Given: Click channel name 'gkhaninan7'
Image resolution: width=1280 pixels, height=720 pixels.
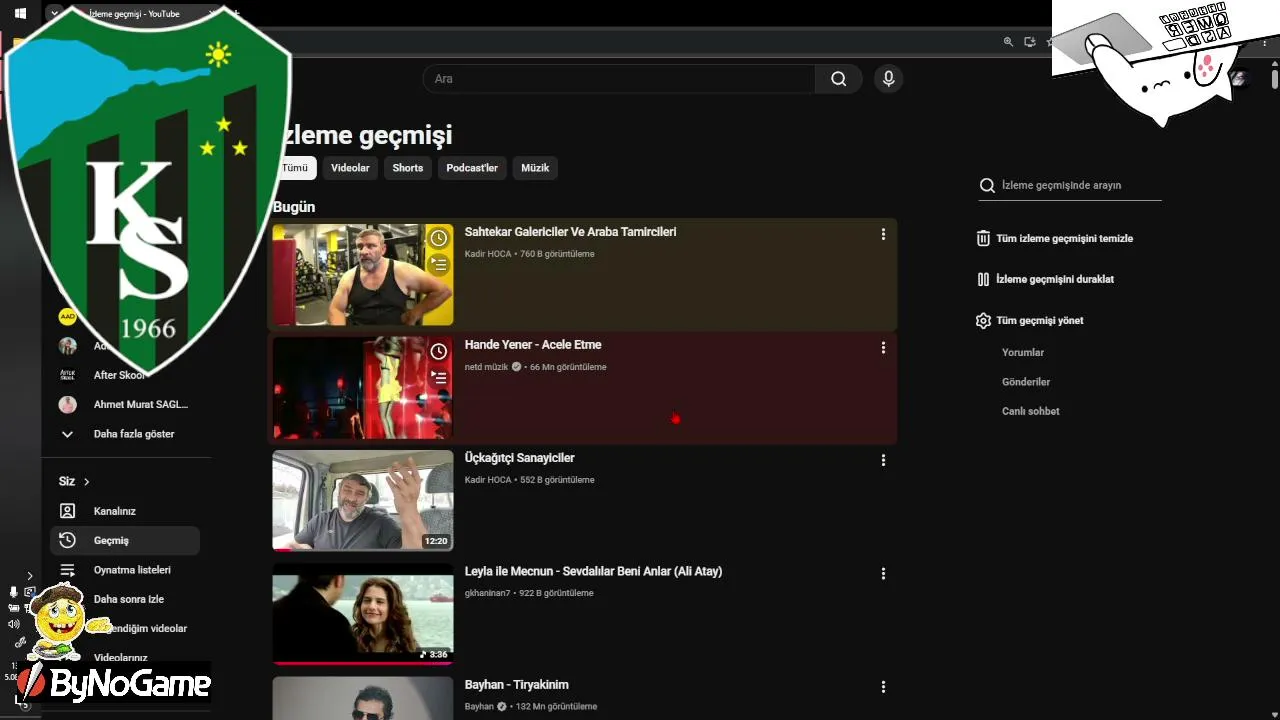Looking at the screenshot, I should click(x=487, y=593).
